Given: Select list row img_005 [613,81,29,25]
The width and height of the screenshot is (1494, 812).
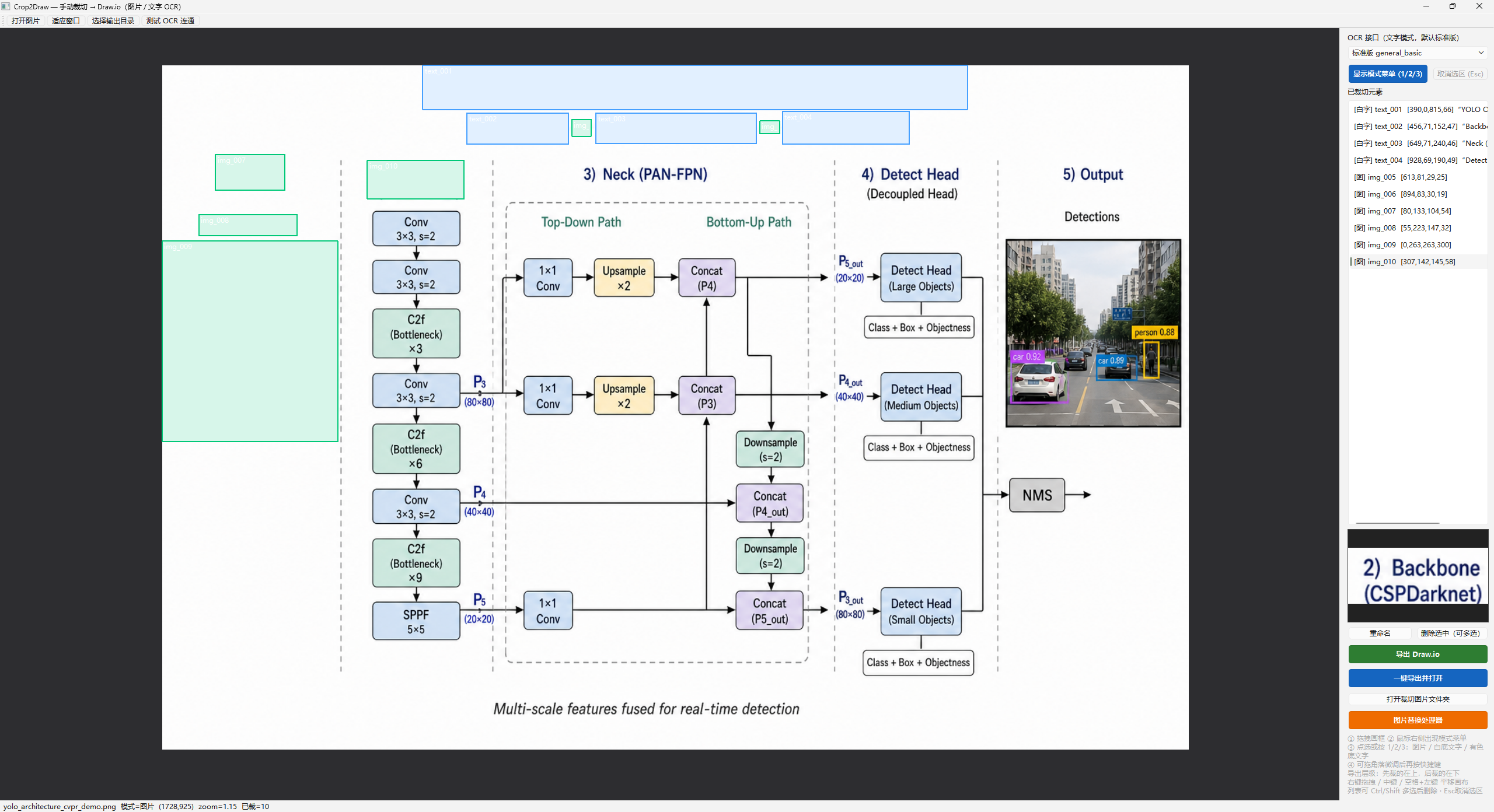Looking at the screenshot, I should point(1418,177).
